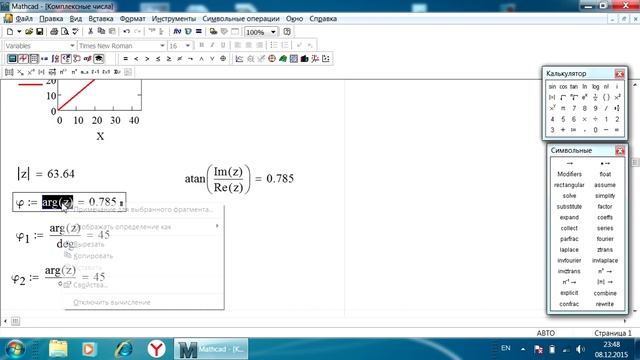Open the Правка menu
The height and width of the screenshot is (360, 640).
[x=51, y=19]
